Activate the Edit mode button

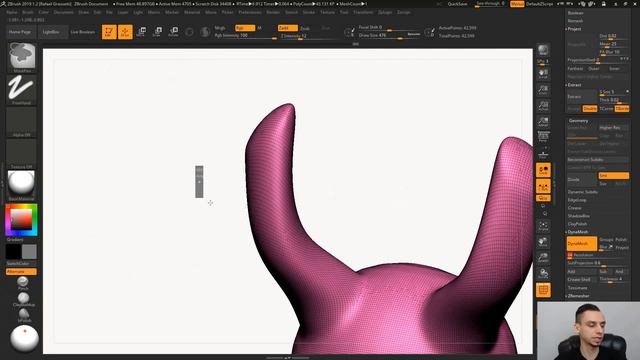tap(109, 32)
